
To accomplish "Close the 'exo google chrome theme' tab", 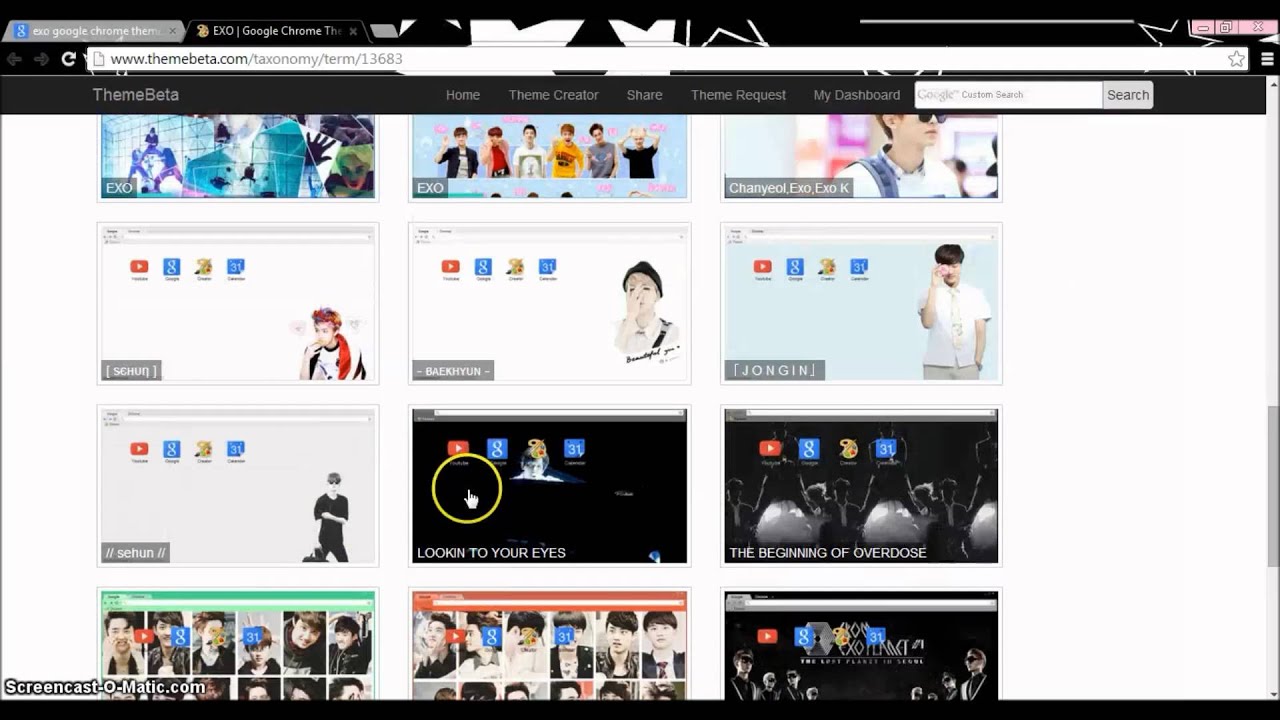I will tap(172, 31).
